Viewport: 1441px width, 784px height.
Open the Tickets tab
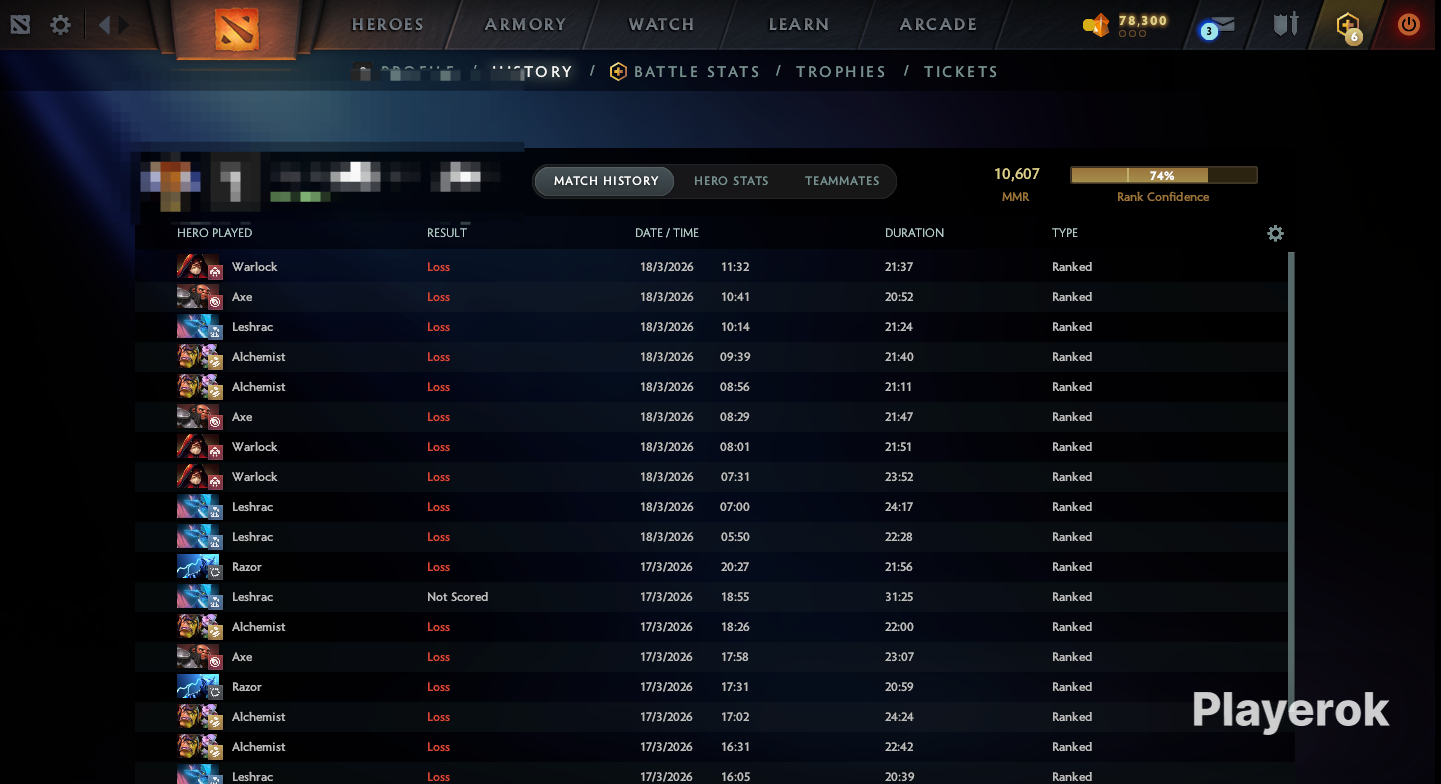point(961,72)
